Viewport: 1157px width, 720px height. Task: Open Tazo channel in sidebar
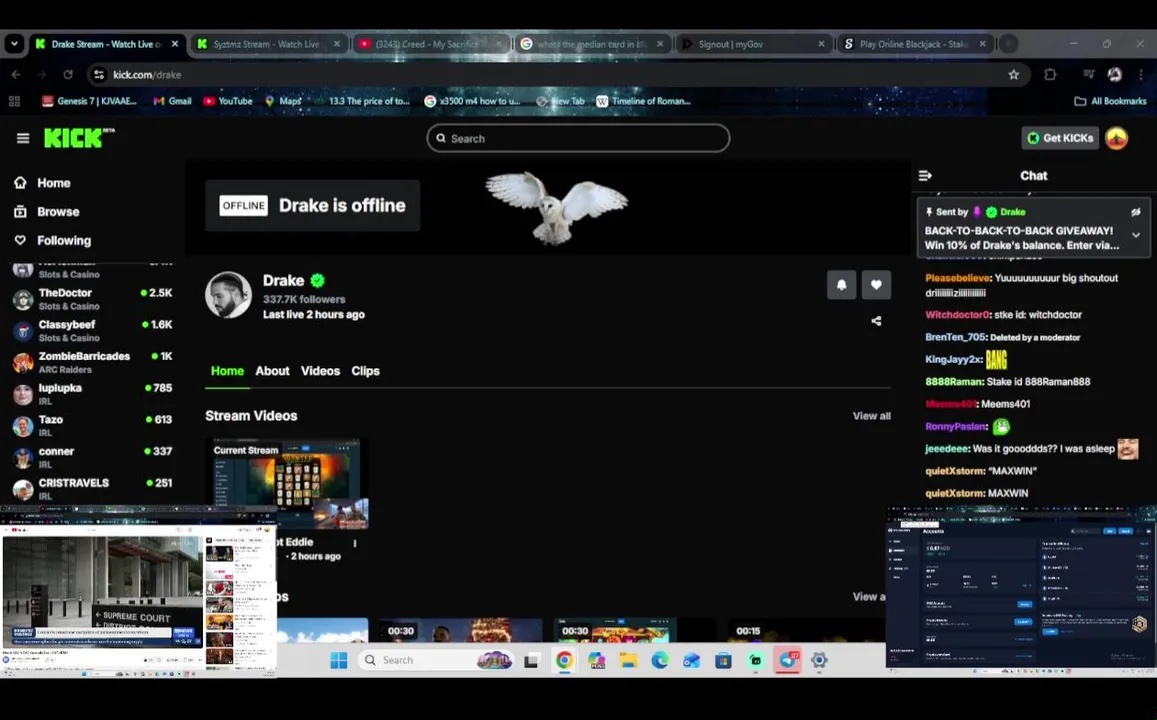(x=92, y=426)
